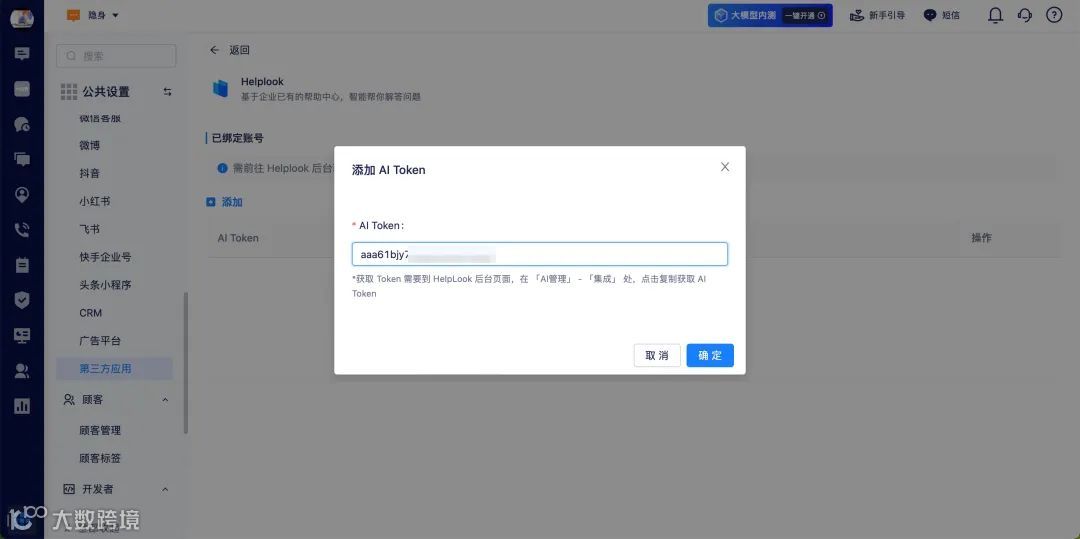This screenshot has width=1080, height=539.
Task: Click the 公共设置 grid icon
Action: click(69, 92)
